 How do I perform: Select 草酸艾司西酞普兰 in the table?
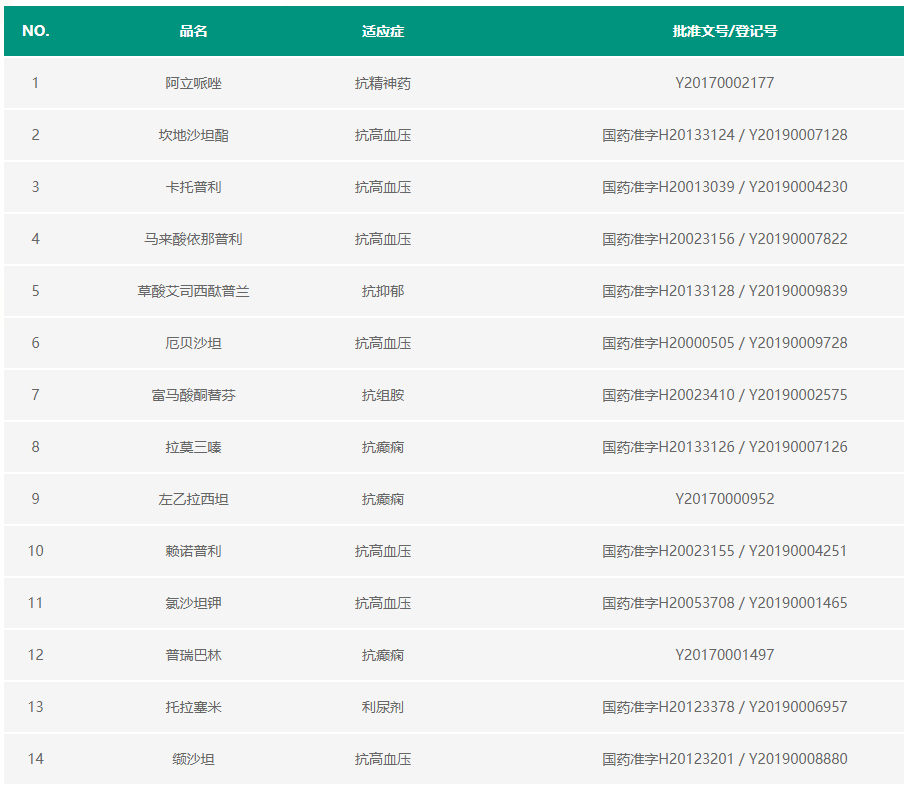193,291
